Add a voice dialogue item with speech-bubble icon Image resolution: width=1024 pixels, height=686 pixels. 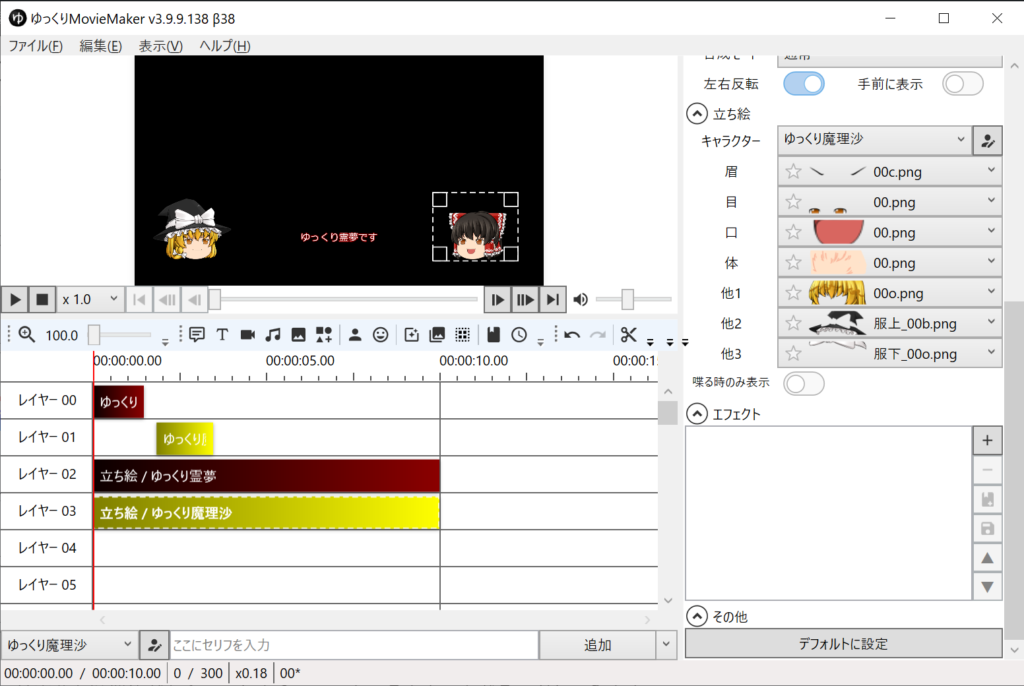(x=197, y=335)
